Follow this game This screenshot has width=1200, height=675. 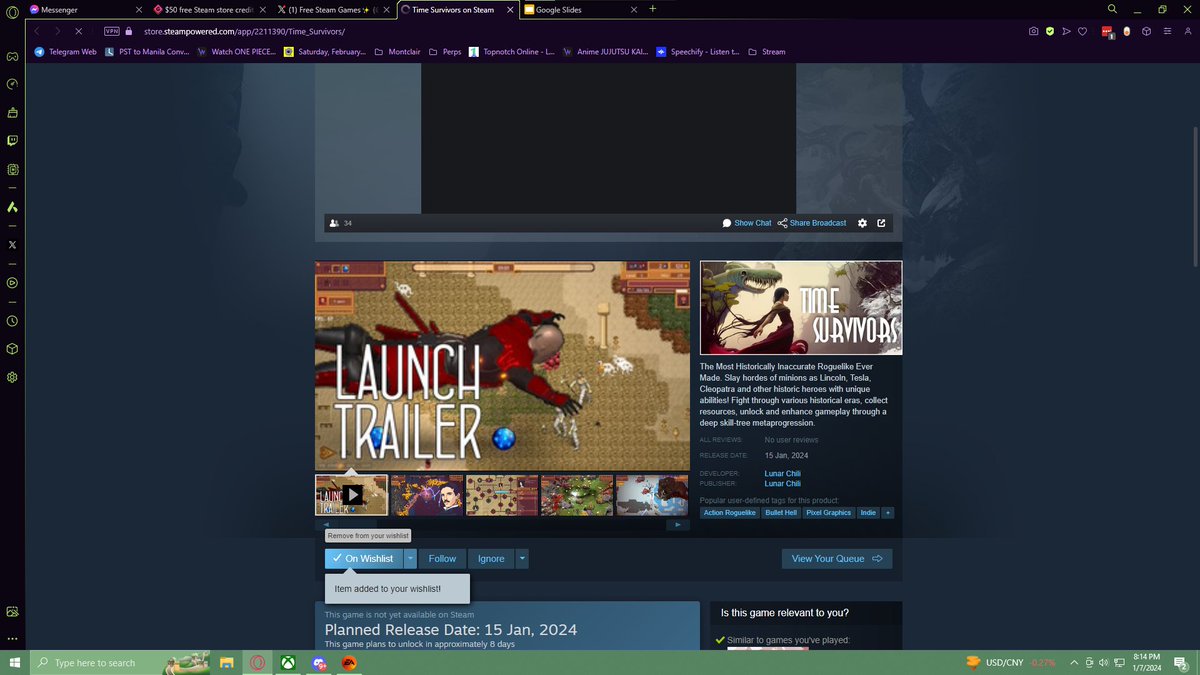(442, 559)
